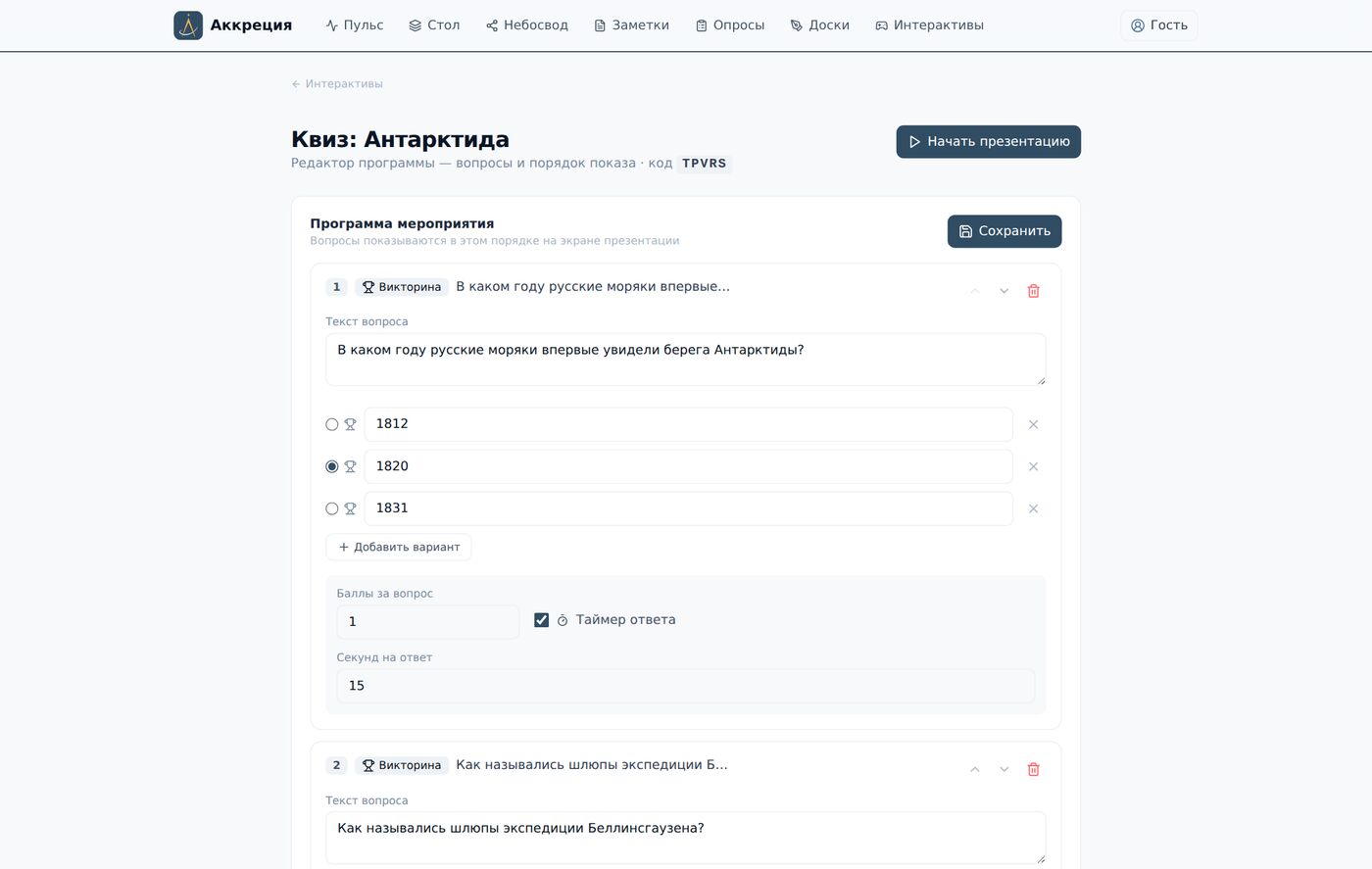Screen dimensions: 1372x869
Task: Click the Программа мероприятия heading
Action: [x=402, y=223]
